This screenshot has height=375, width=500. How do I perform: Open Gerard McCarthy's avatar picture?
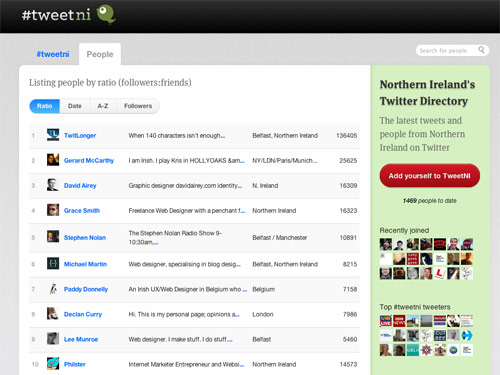(x=53, y=160)
